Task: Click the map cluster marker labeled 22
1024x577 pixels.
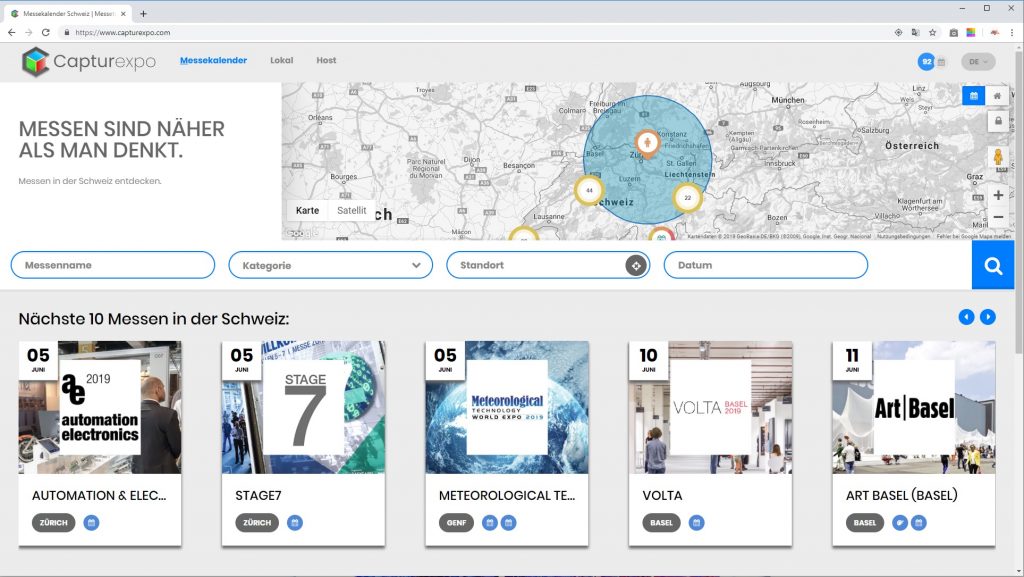Action: 687,197
